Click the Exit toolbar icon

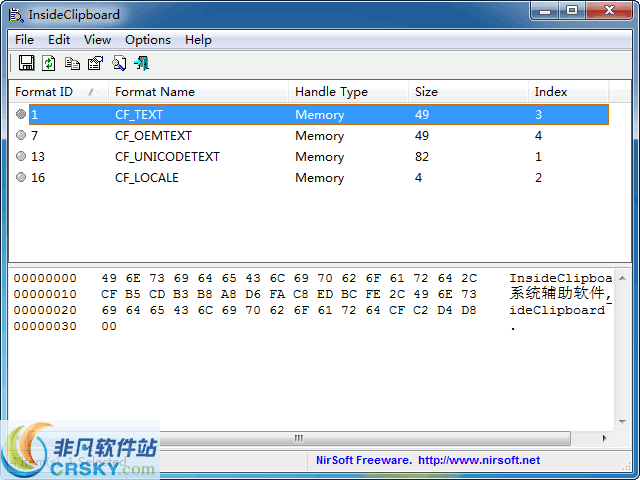tap(142, 63)
